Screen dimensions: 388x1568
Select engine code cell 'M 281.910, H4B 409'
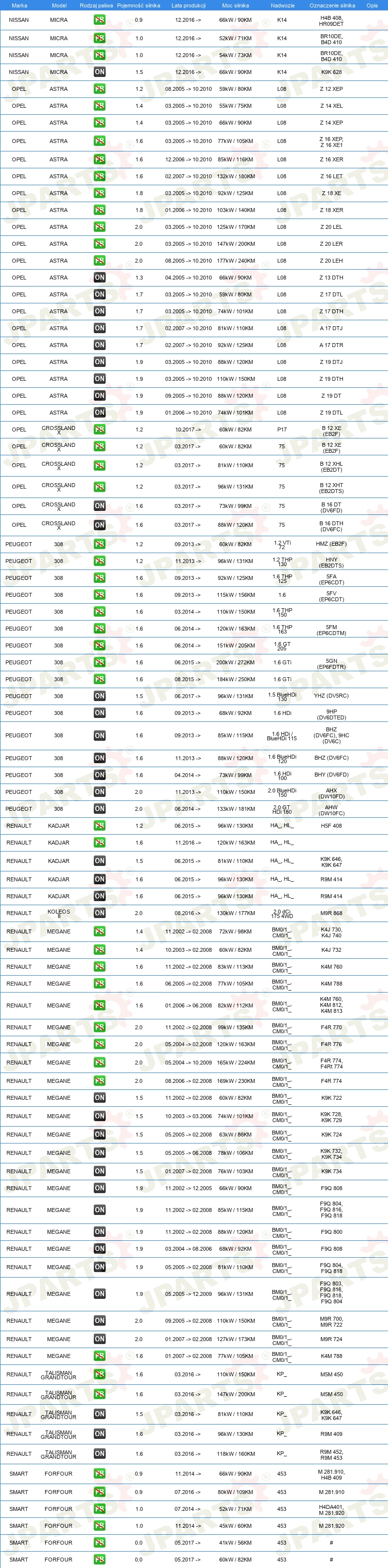tap(331, 1476)
